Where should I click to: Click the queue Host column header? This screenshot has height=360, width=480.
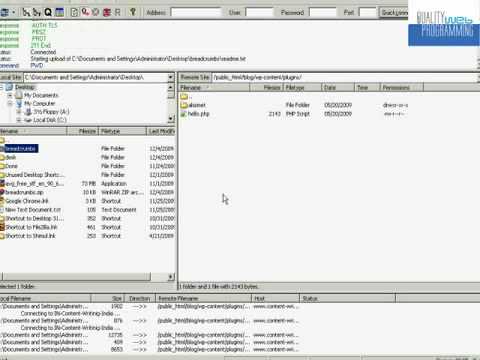tap(276, 298)
